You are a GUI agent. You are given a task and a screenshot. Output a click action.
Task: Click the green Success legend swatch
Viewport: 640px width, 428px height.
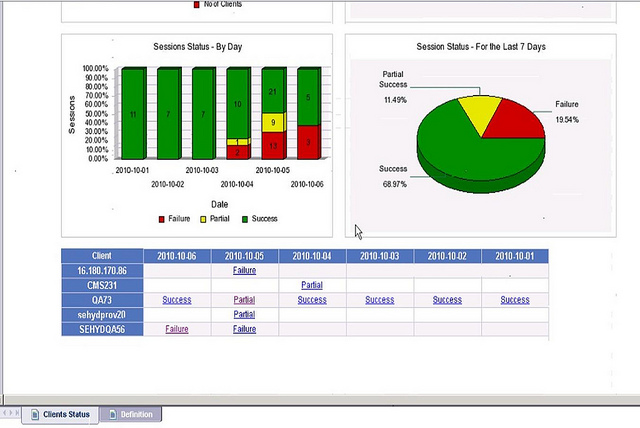(x=245, y=218)
